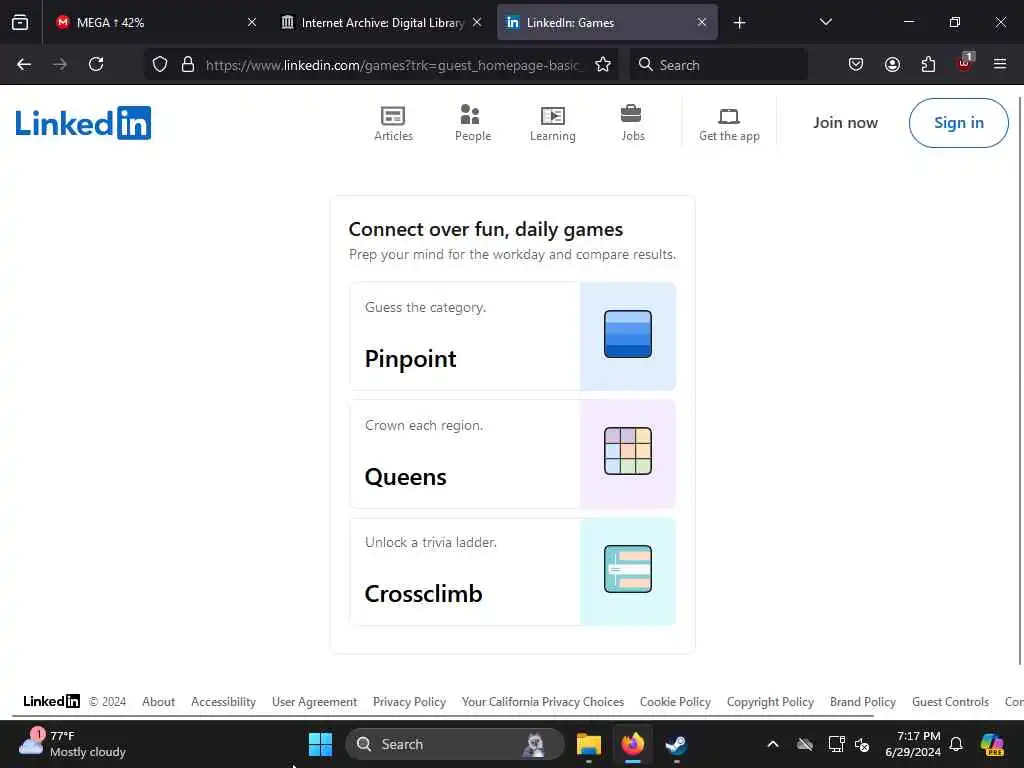Viewport: 1024px width, 768px height.
Task: Open the notifications bell icon
Action: click(956, 744)
